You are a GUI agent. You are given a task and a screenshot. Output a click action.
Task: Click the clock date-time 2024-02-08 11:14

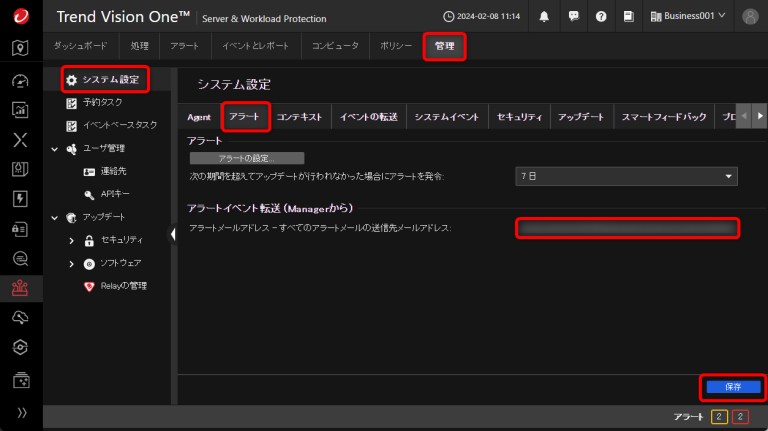click(x=481, y=16)
